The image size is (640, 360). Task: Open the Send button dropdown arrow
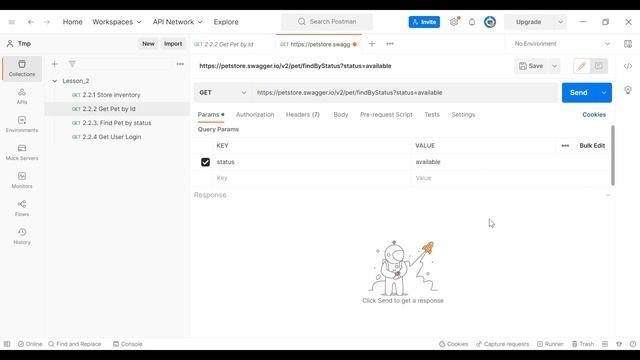coord(604,93)
